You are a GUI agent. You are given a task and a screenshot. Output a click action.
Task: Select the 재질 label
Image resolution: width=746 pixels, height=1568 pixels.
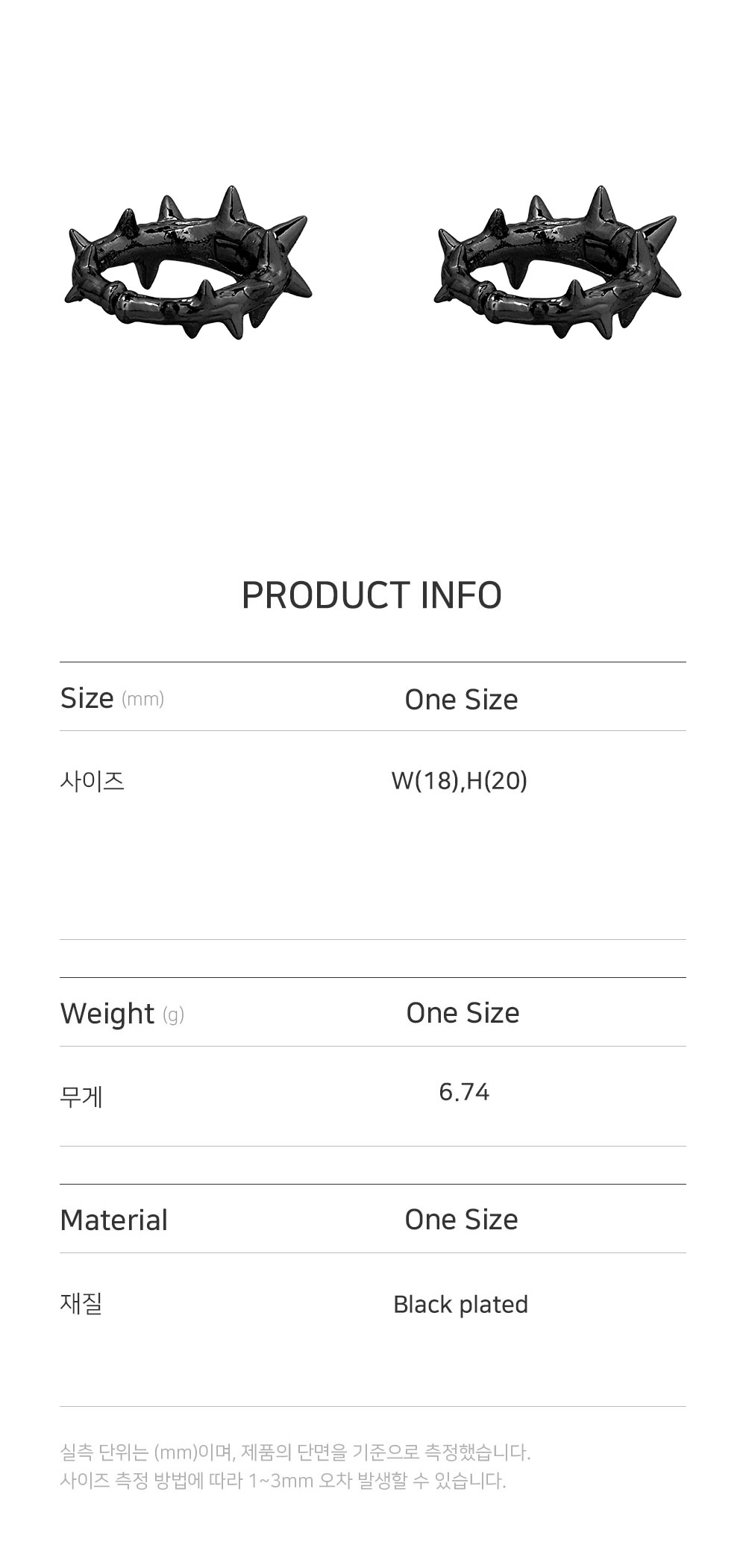[x=81, y=1304]
